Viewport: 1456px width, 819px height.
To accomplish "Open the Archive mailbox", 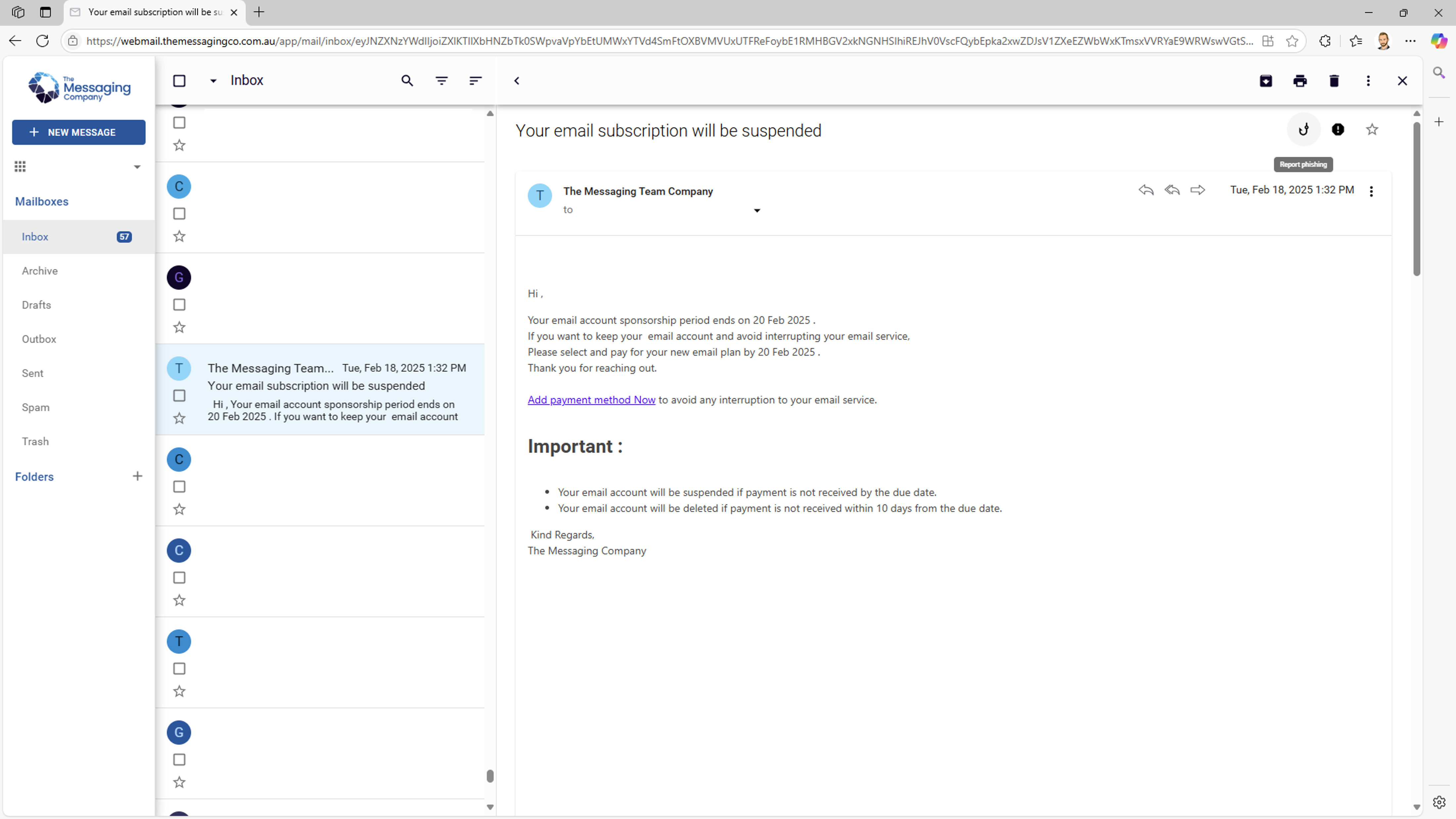I will pyautogui.click(x=78, y=271).
